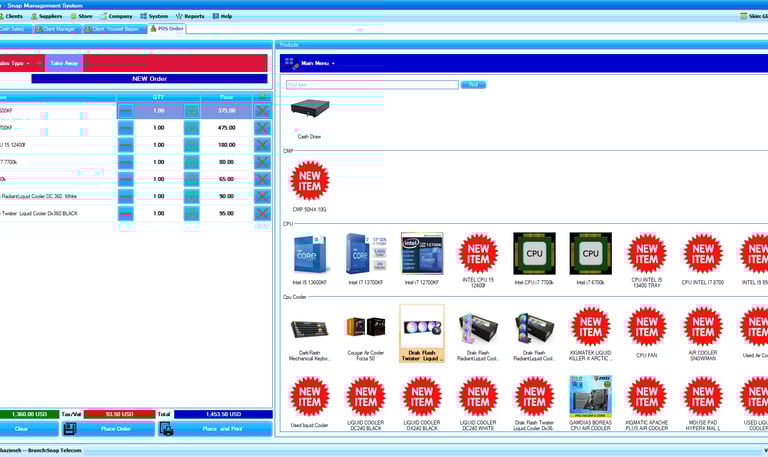Remove the 65.00 item from the order

click(263, 179)
